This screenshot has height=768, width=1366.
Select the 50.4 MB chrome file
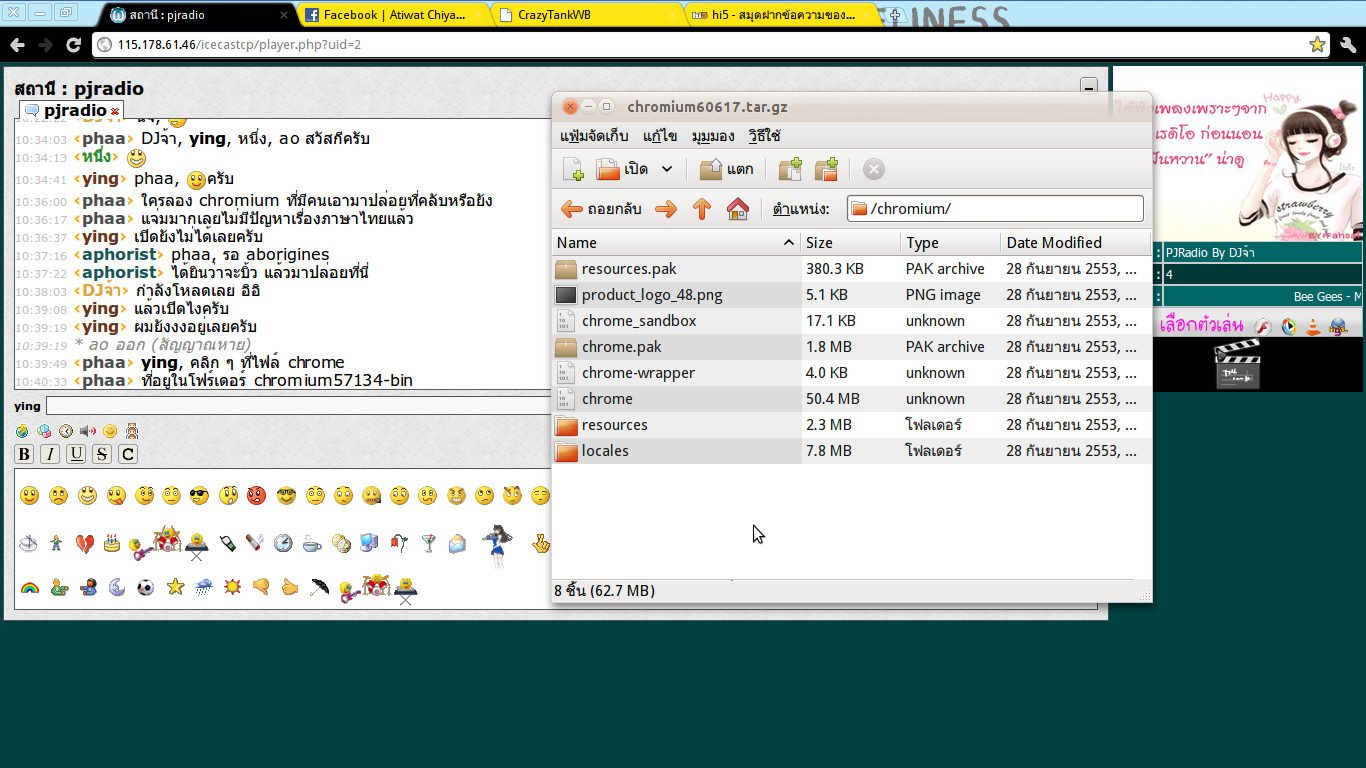[x=852, y=399]
